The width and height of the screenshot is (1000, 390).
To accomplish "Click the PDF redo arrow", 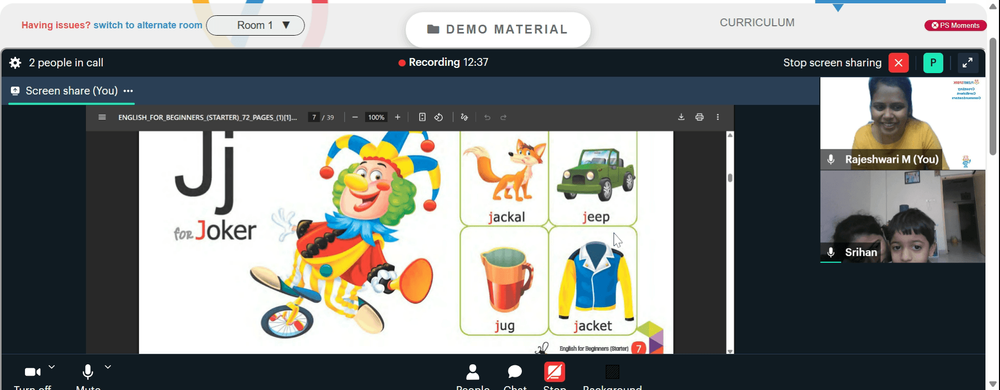I will pyautogui.click(x=503, y=117).
